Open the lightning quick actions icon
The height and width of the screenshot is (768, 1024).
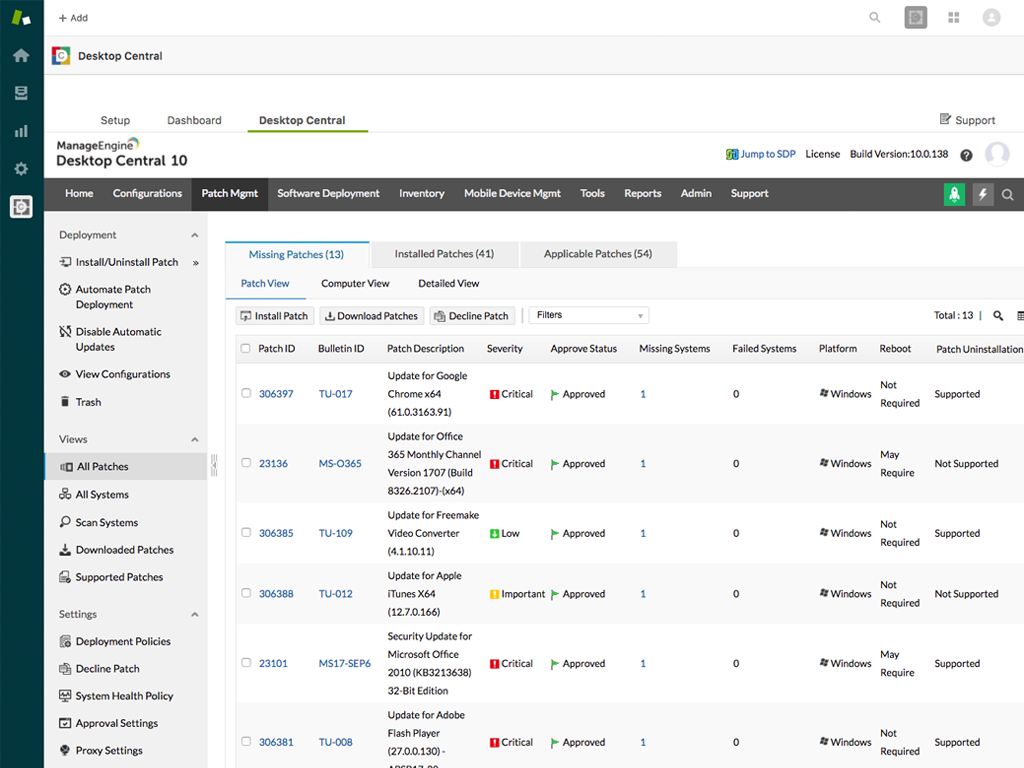click(x=982, y=193)
